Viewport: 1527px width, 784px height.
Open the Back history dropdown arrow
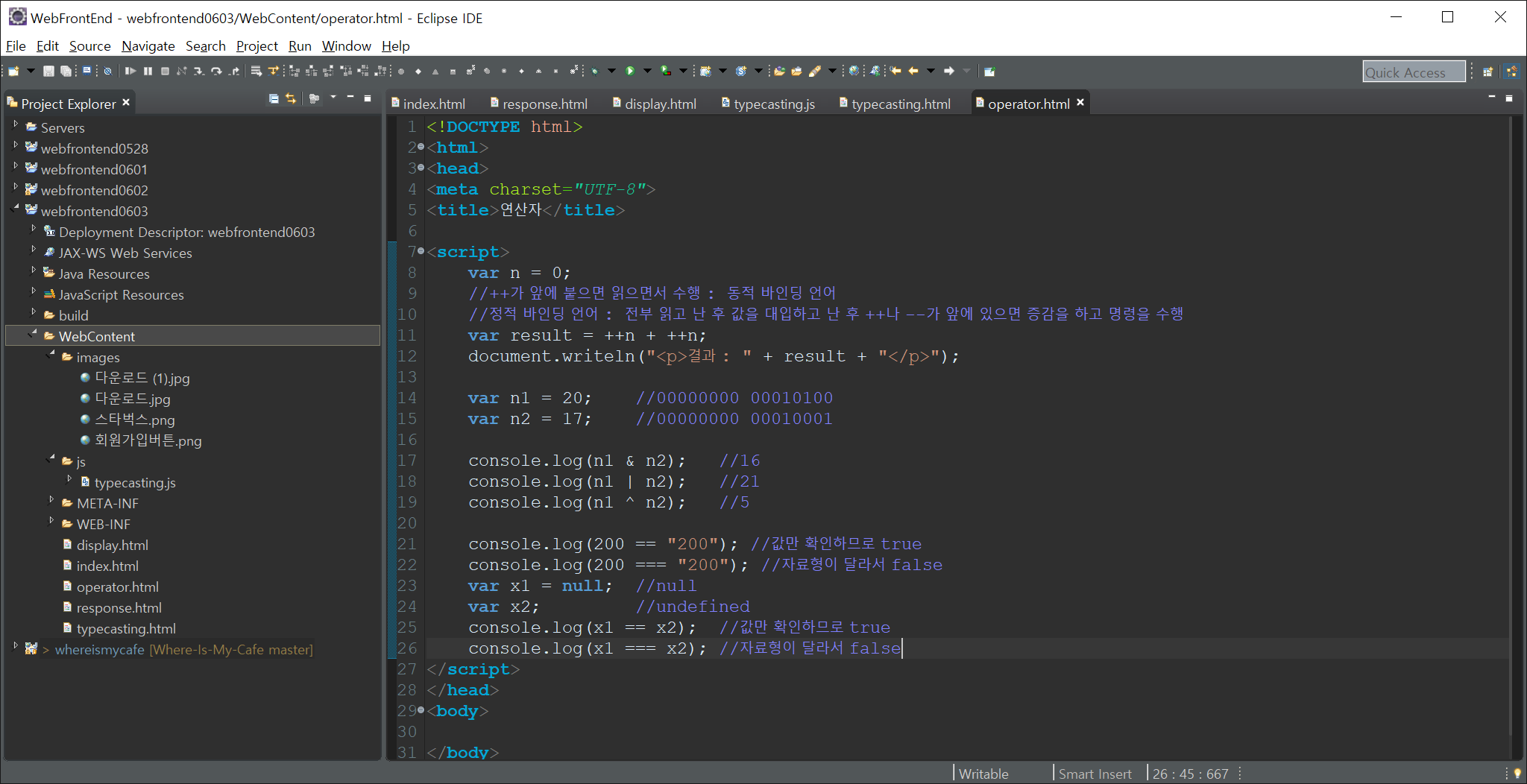click(x=931, y=72)
